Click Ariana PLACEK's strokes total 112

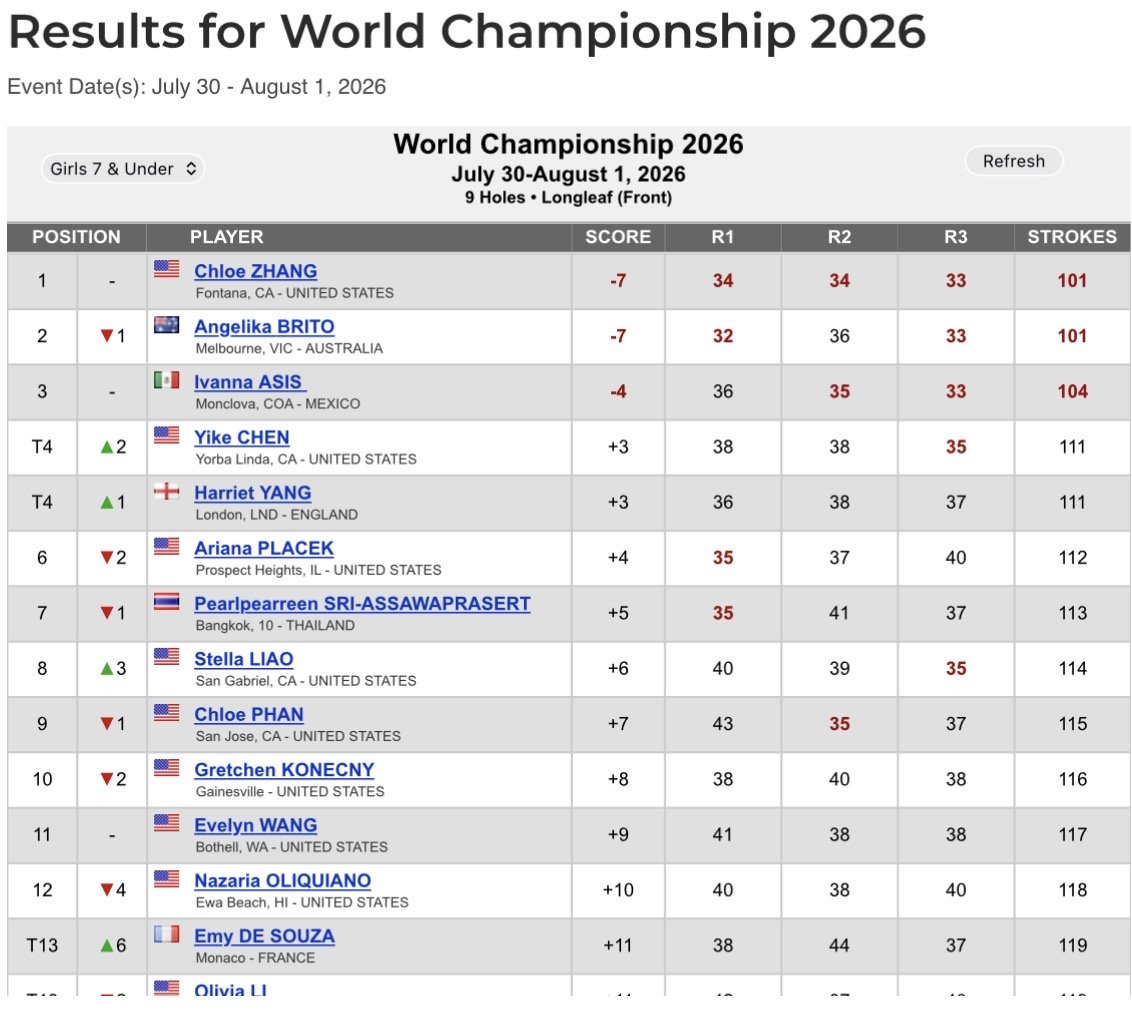[x=1073, y=558]
